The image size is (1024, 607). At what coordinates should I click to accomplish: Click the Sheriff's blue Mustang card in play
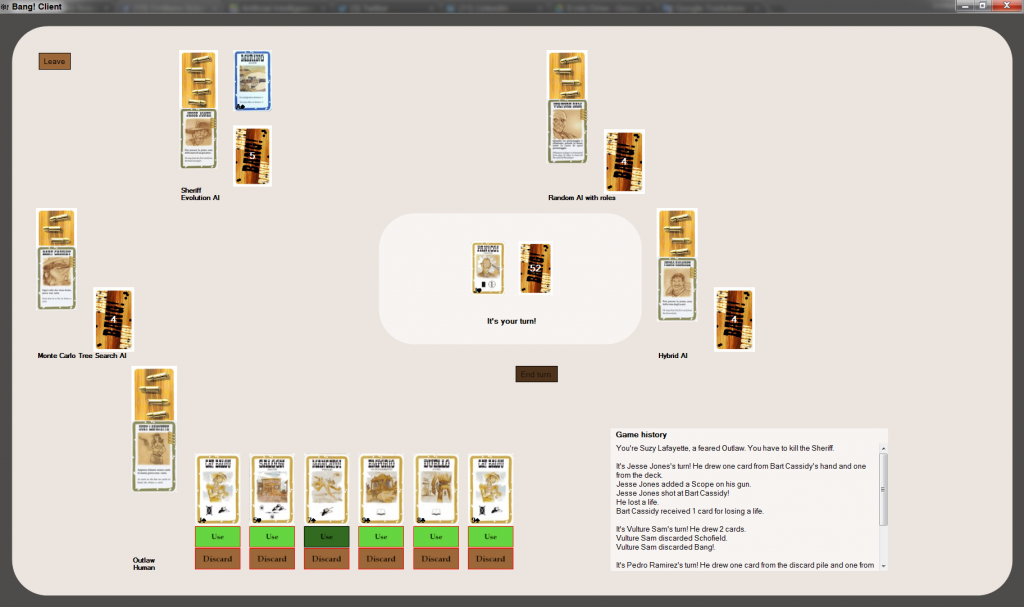[253, 80]
